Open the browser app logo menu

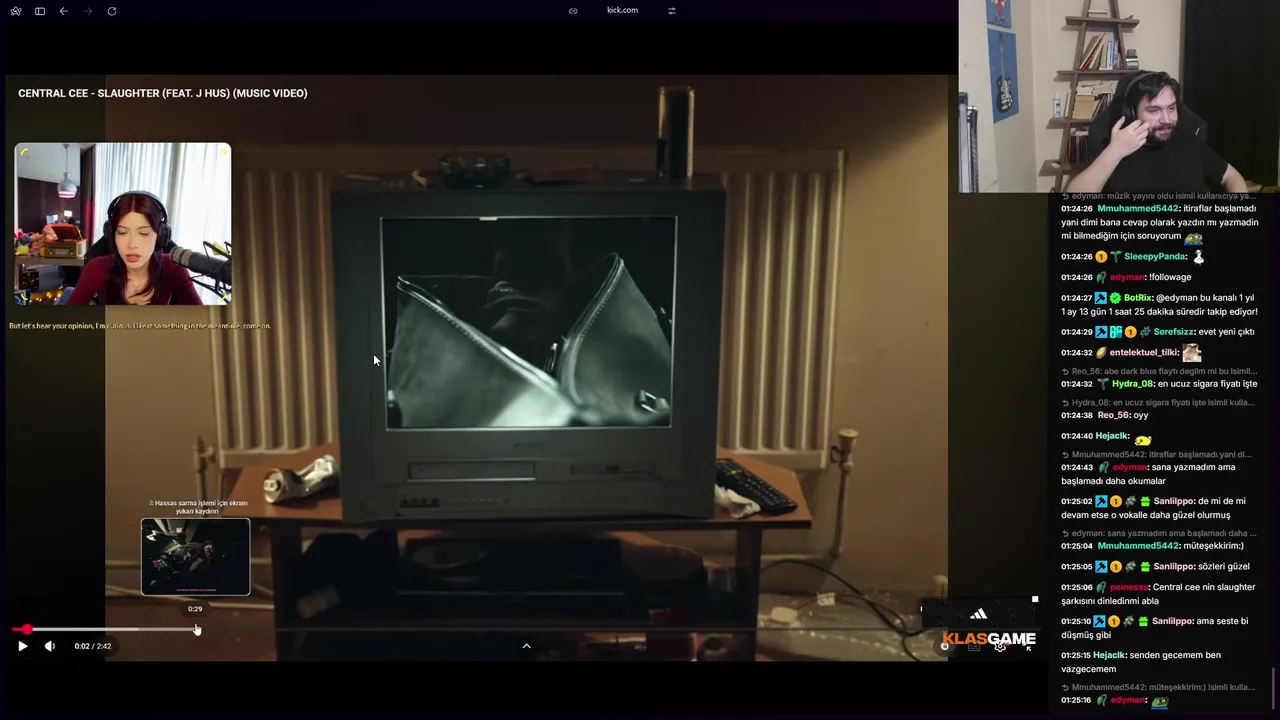pyautogui.click(x=15, y=11)
